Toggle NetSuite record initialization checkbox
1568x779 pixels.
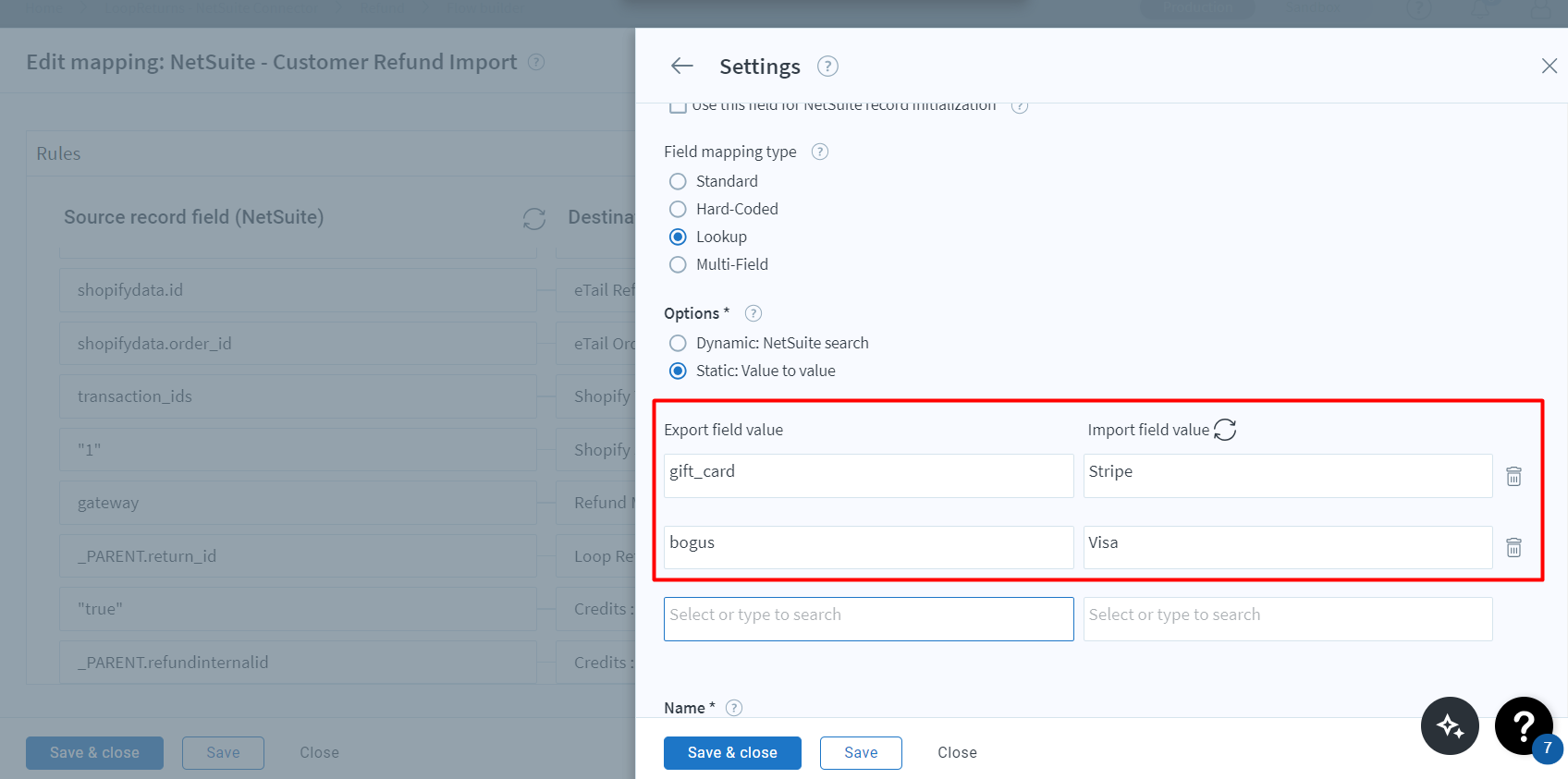678,106
